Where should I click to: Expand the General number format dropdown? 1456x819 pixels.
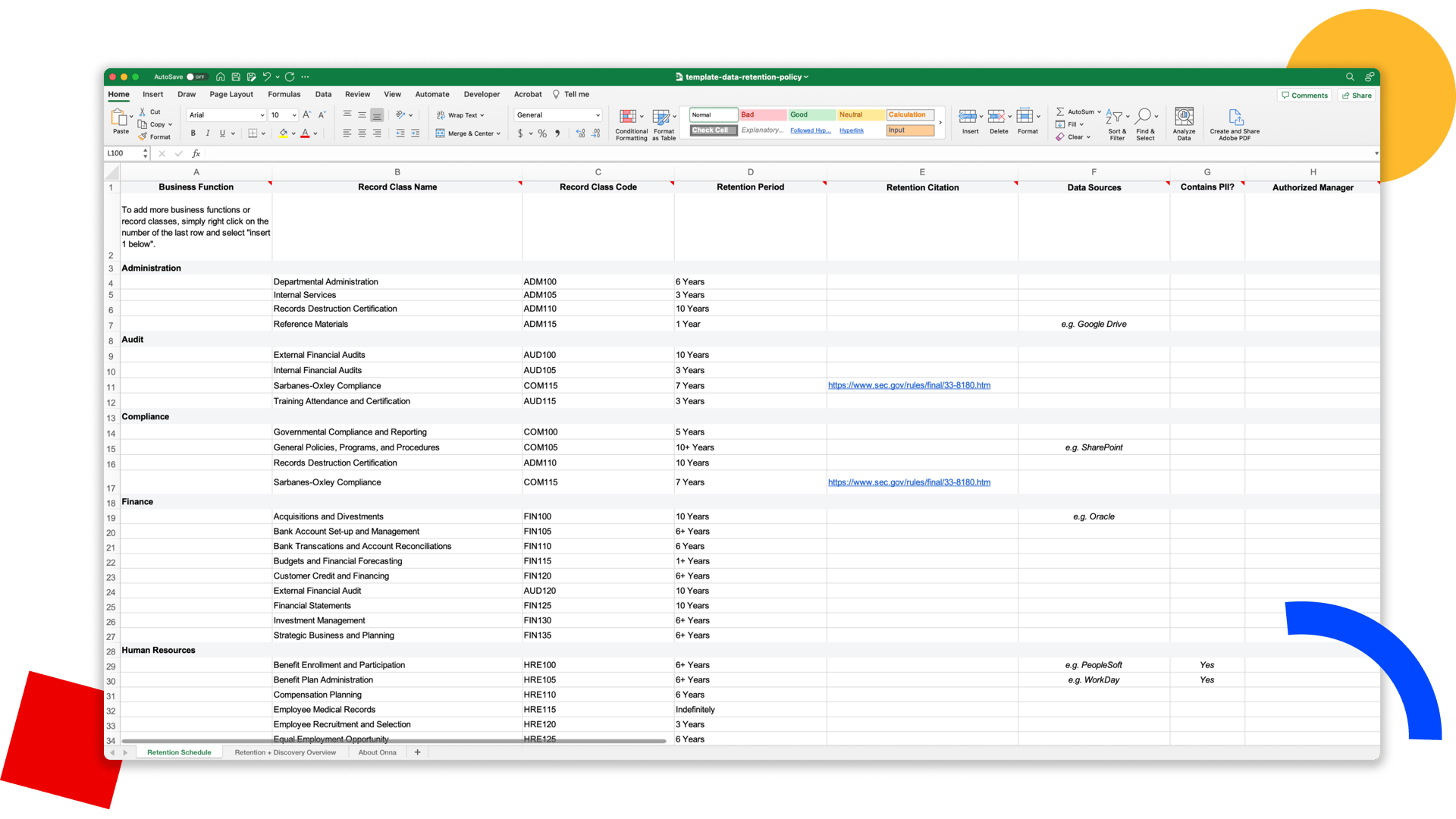pyautogui.click(x=598, y=115)
